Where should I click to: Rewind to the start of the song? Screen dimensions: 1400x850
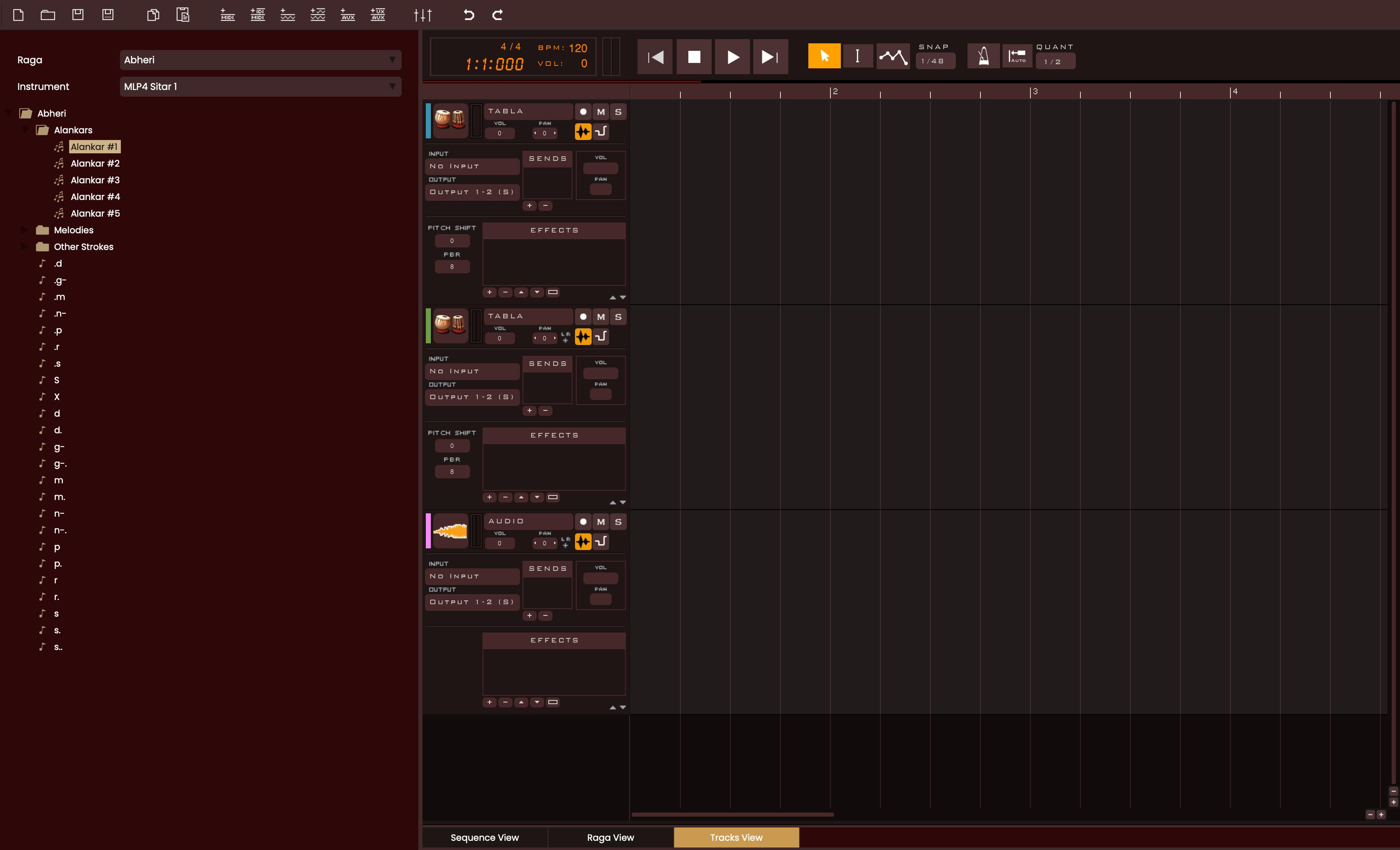click(x=655, y=57)
